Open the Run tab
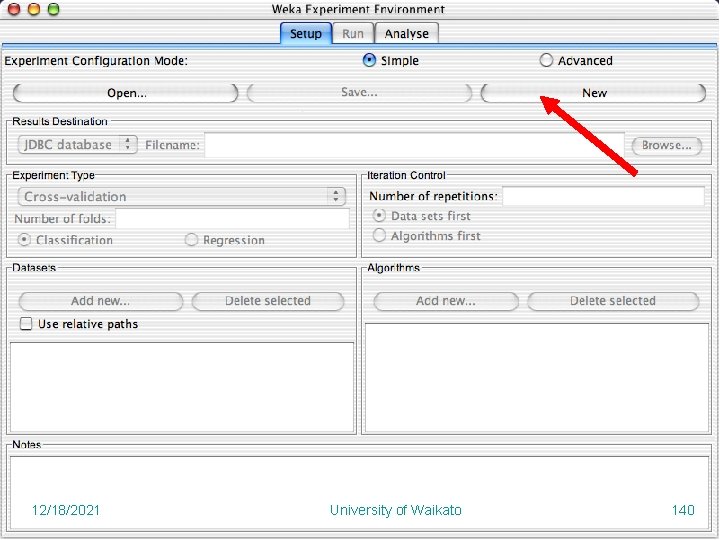This screenshot has height=540, width=720. 353,34
